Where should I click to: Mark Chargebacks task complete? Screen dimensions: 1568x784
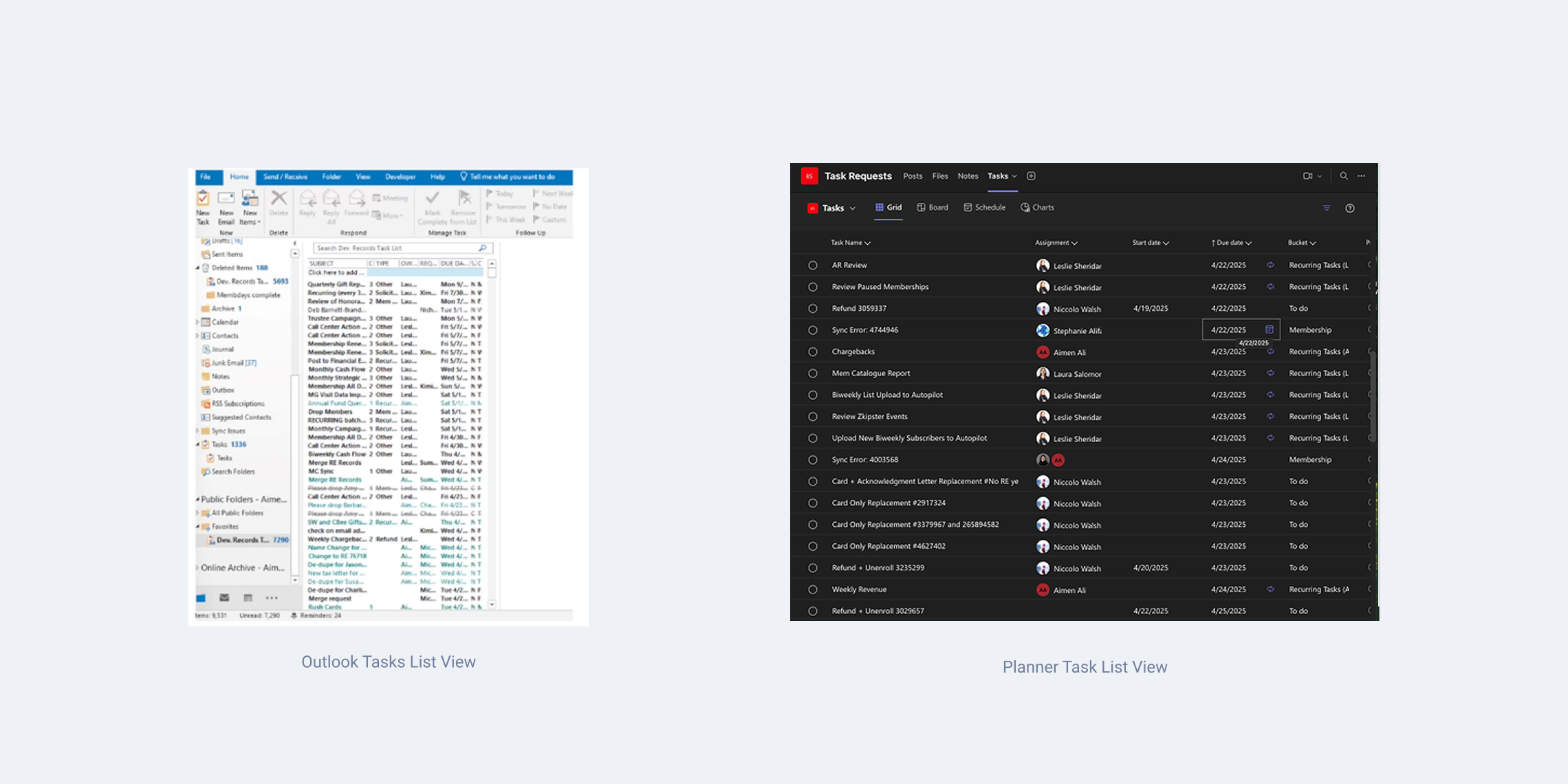point(813,352)
